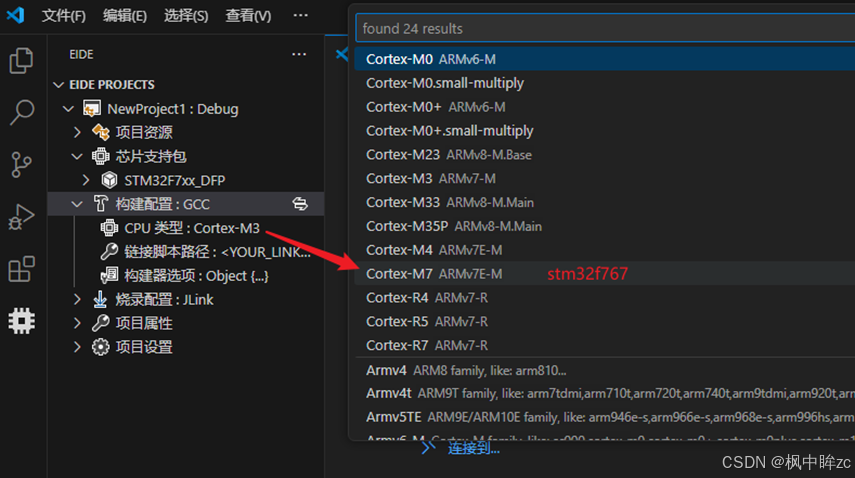Image resolution: width=855 pixels, height=478 pixels.
Task: Open the Explorer view in activity bar
Action: (x=22, y=60)
